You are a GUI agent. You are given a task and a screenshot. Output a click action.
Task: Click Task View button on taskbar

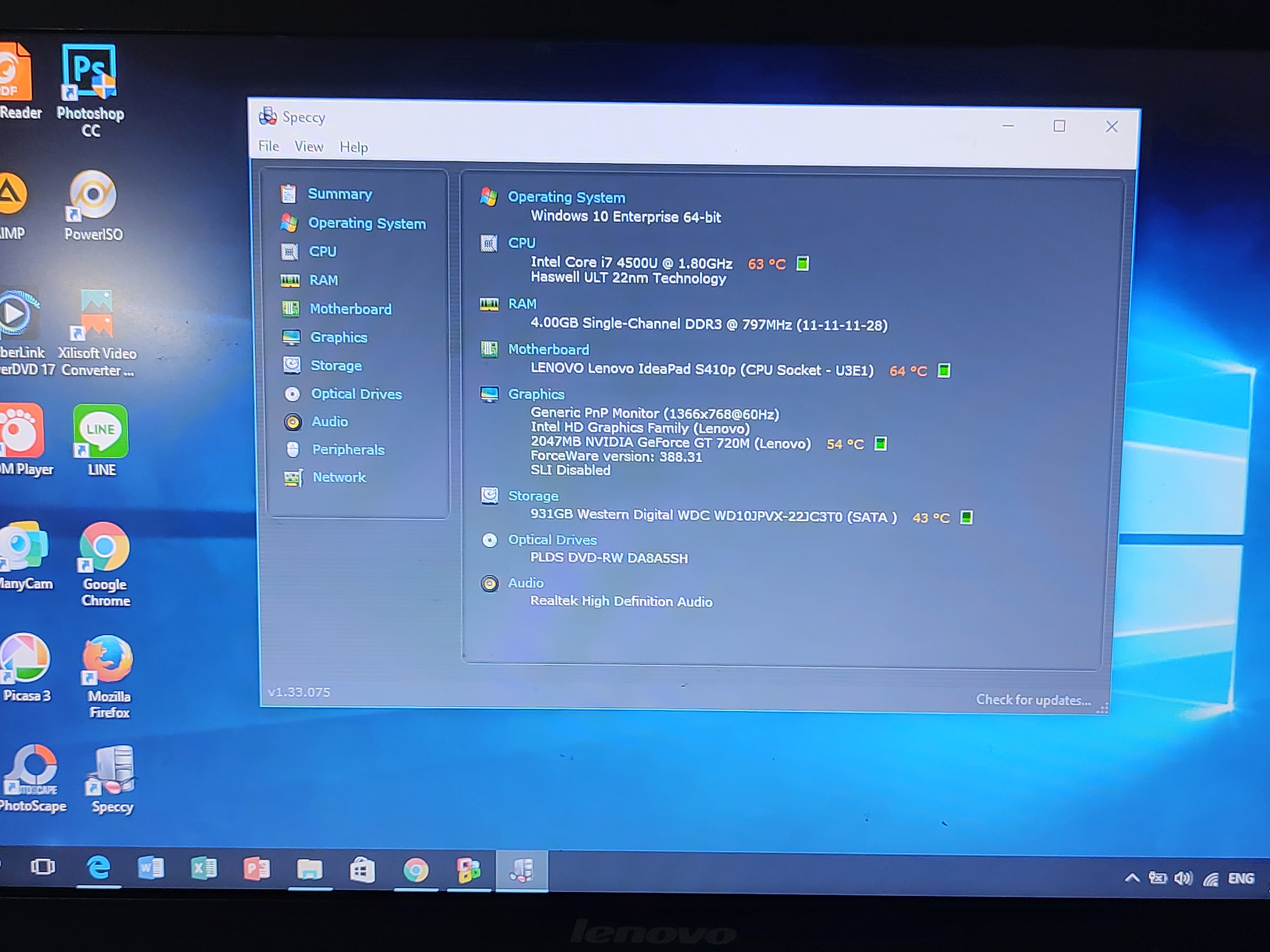43,867
